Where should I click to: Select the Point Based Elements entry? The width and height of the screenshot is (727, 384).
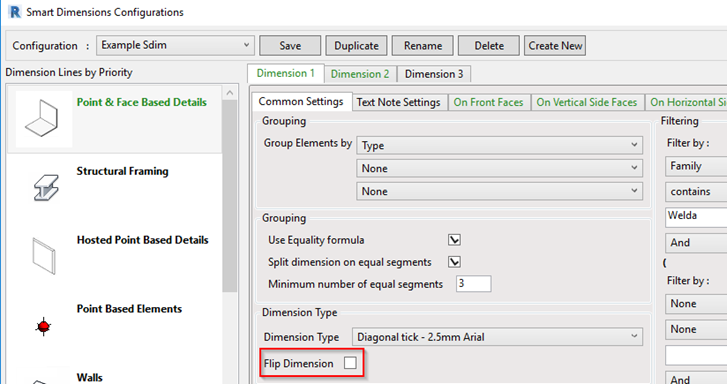pos(114,326)
